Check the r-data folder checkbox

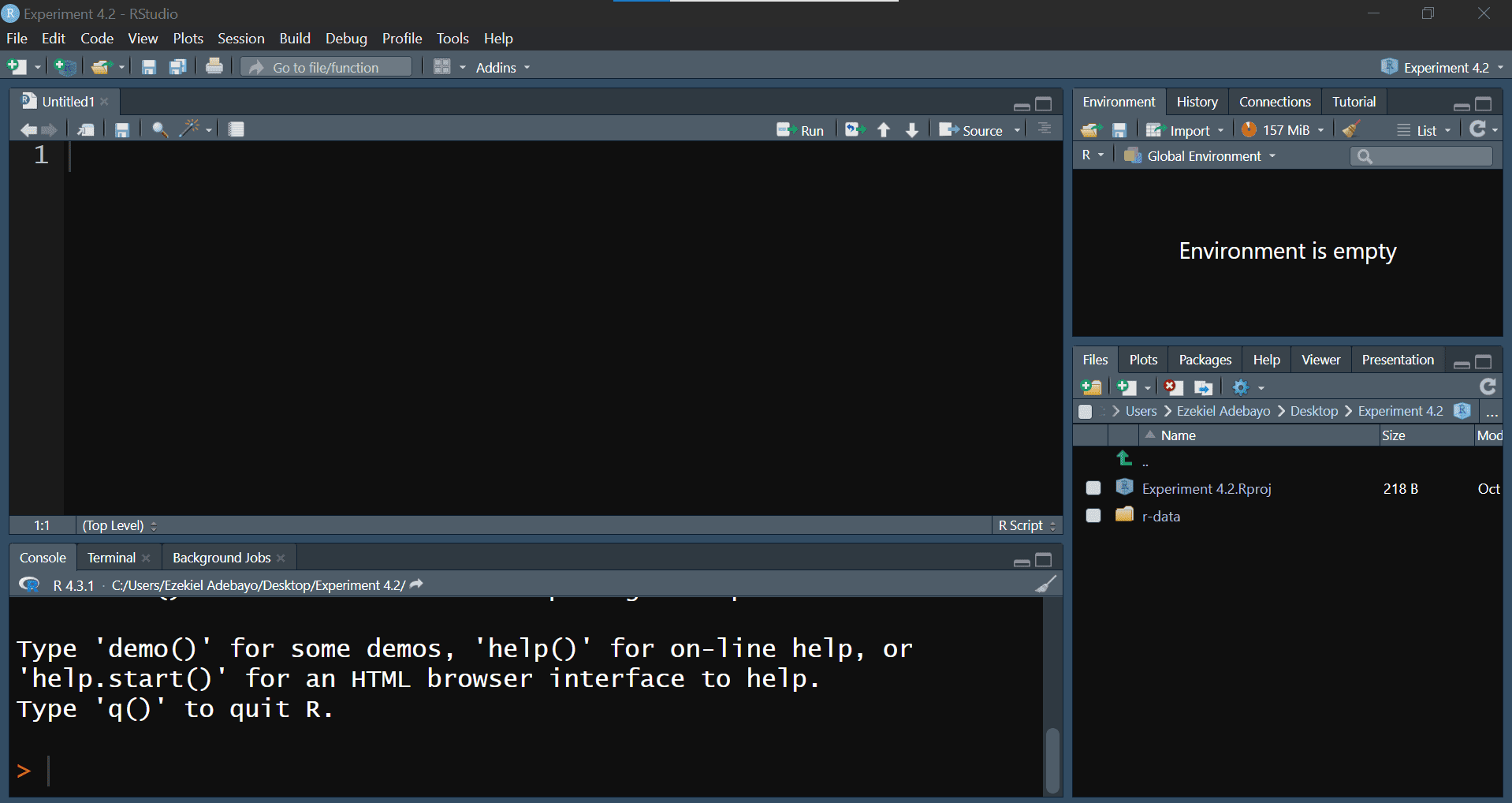pos(1093,516)
